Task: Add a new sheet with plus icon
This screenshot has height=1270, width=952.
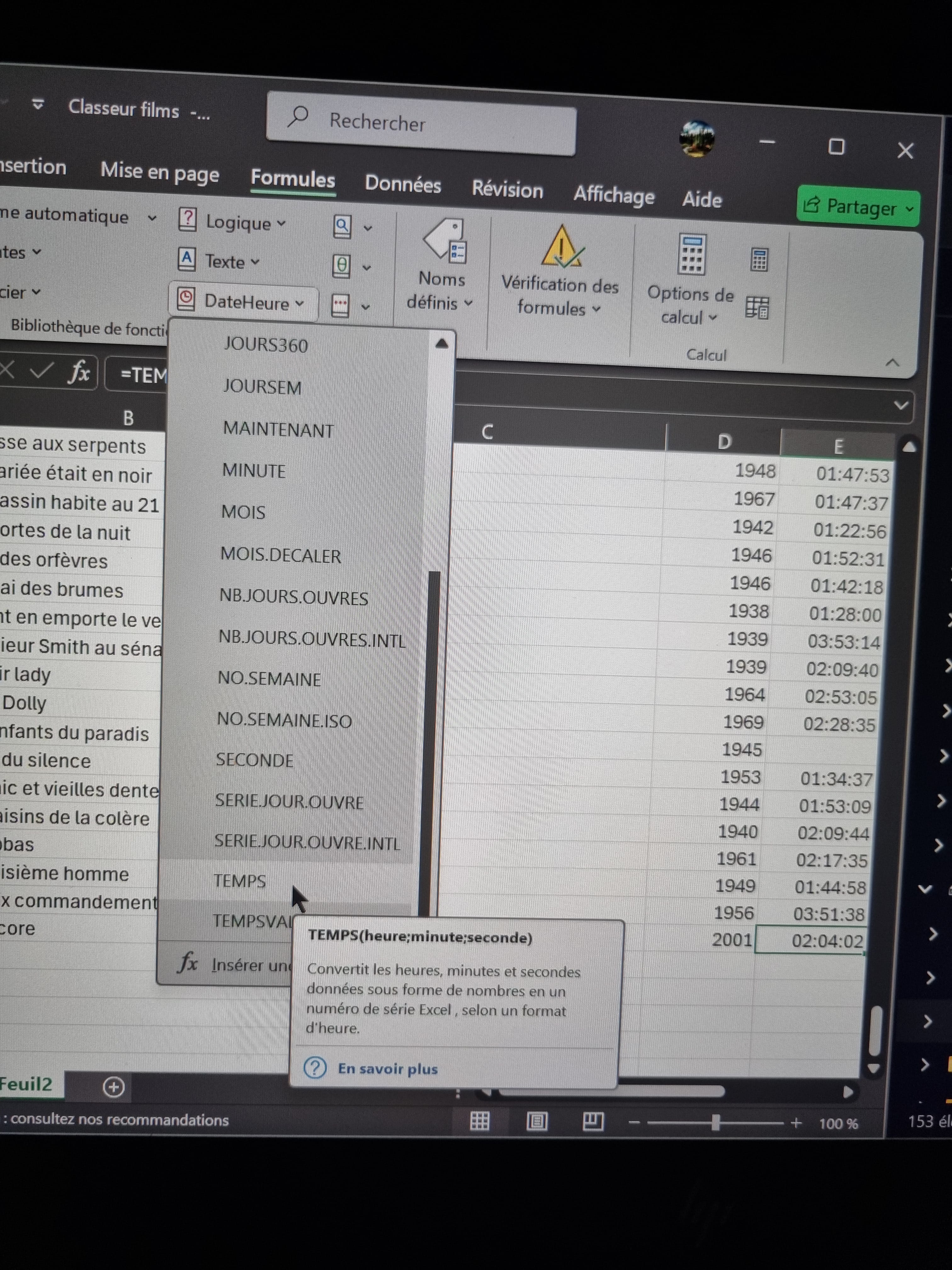Action: click(114, 1087)
